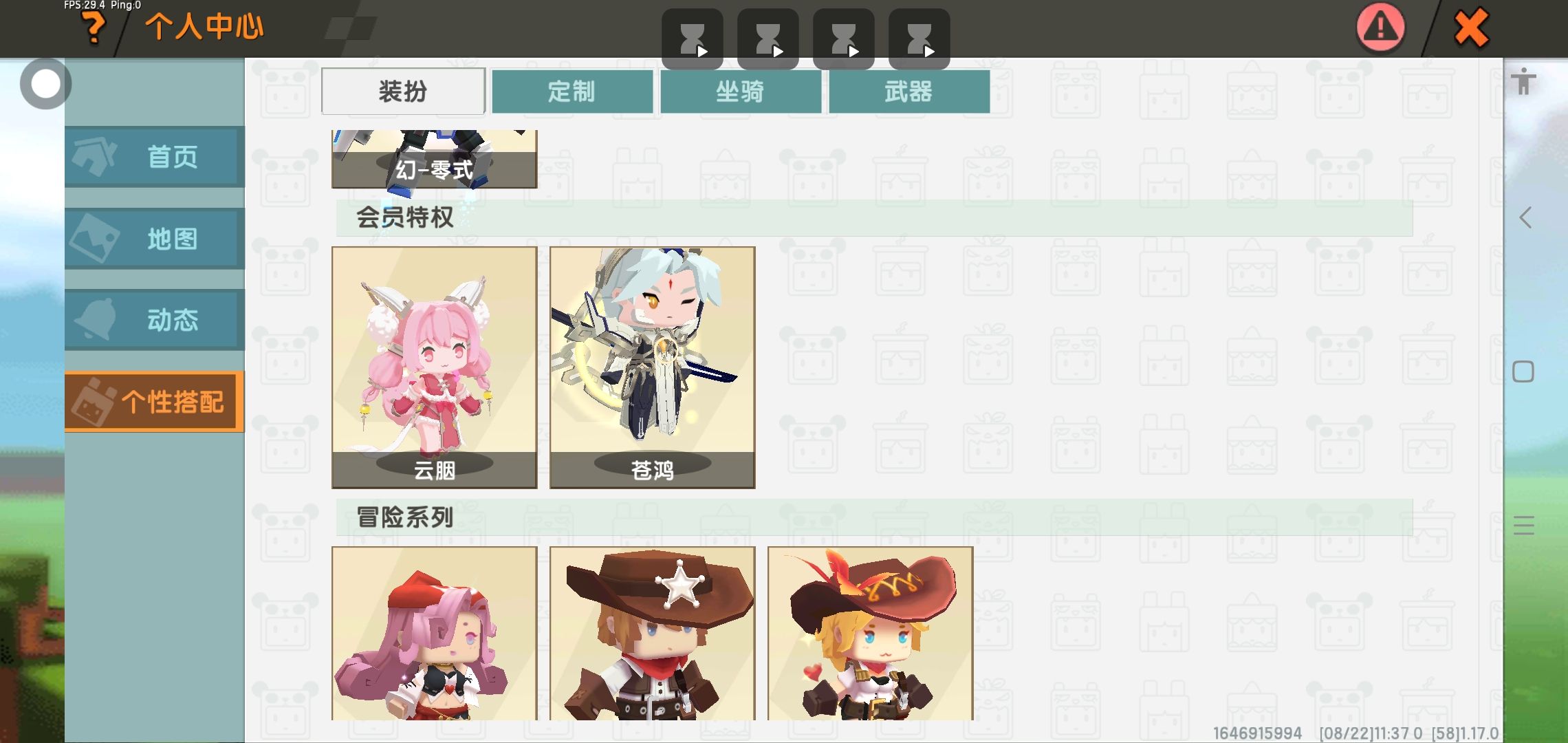Open the question mark help icon
1568x743 pixels.
(94, 28)
